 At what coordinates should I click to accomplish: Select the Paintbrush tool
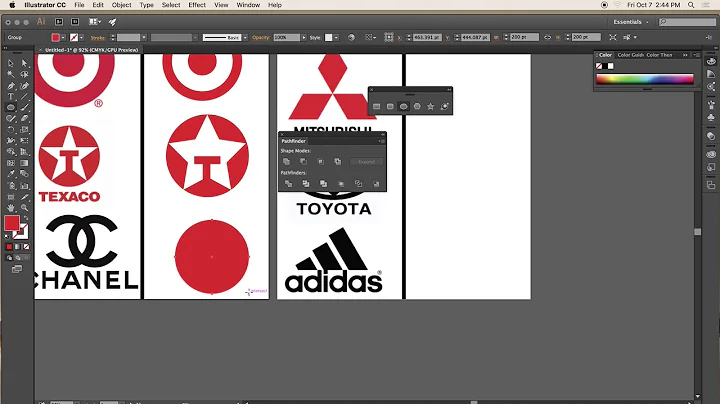click(24, 107)
